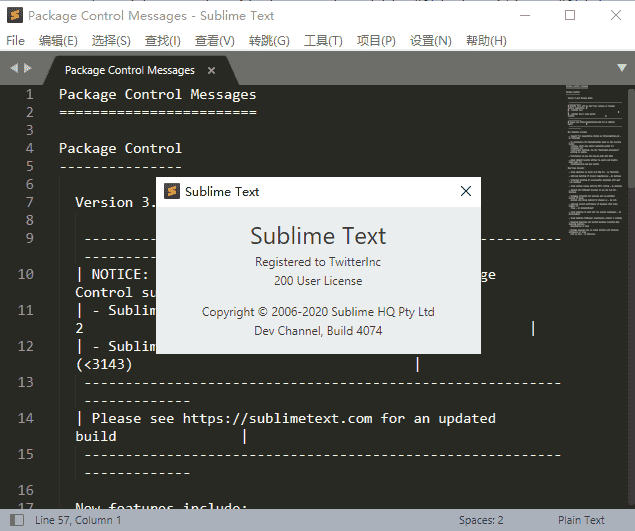Click 'Package Control' text on line 4

(x=120, y=148)
